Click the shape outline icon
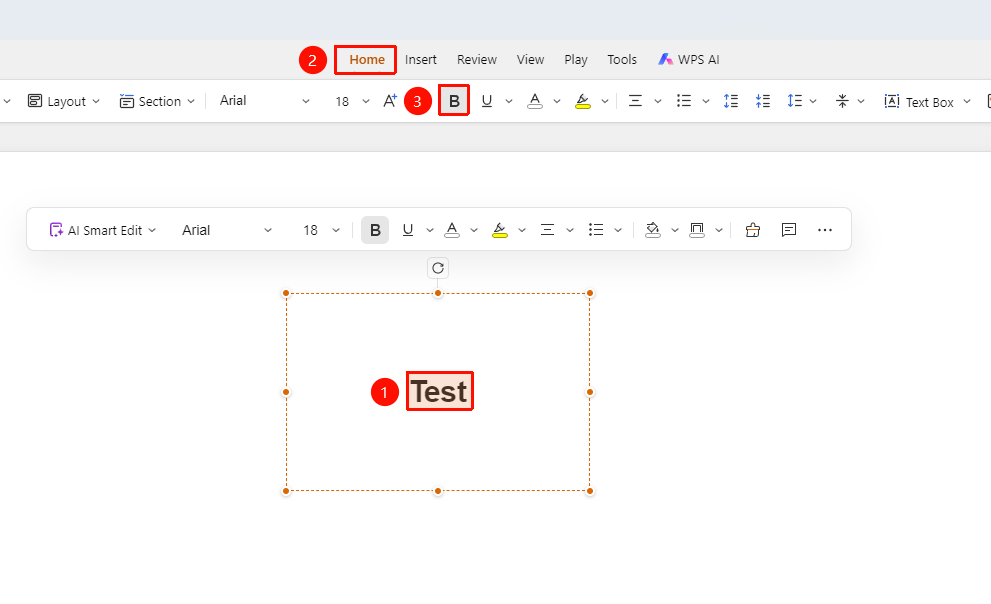The image size is (991, 604). click(697, 230)
